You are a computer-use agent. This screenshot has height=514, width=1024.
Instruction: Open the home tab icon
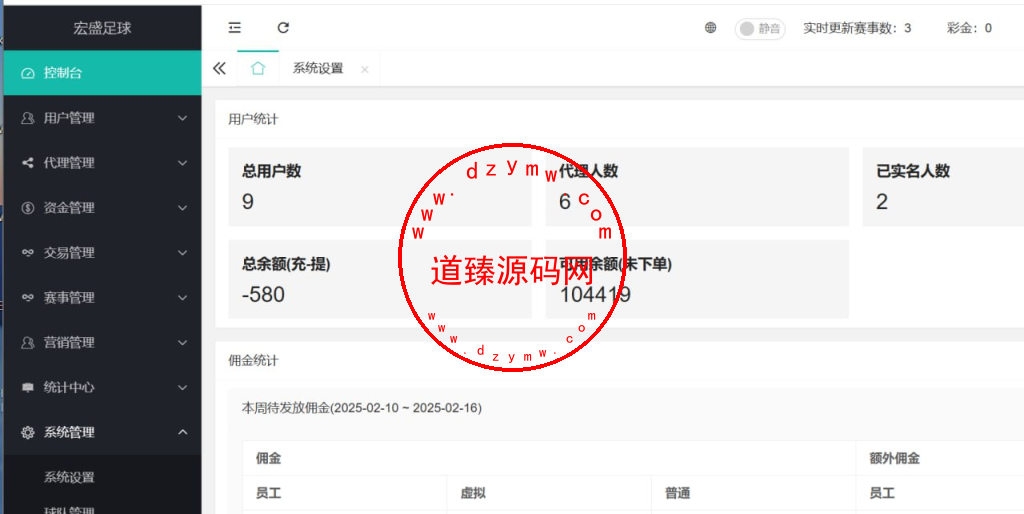point(258,68)
